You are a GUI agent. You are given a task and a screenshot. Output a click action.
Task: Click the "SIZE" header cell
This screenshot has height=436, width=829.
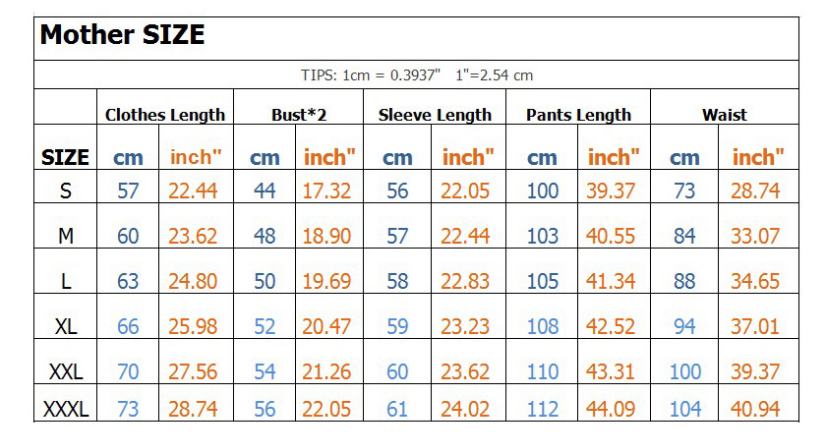[65, 157]
